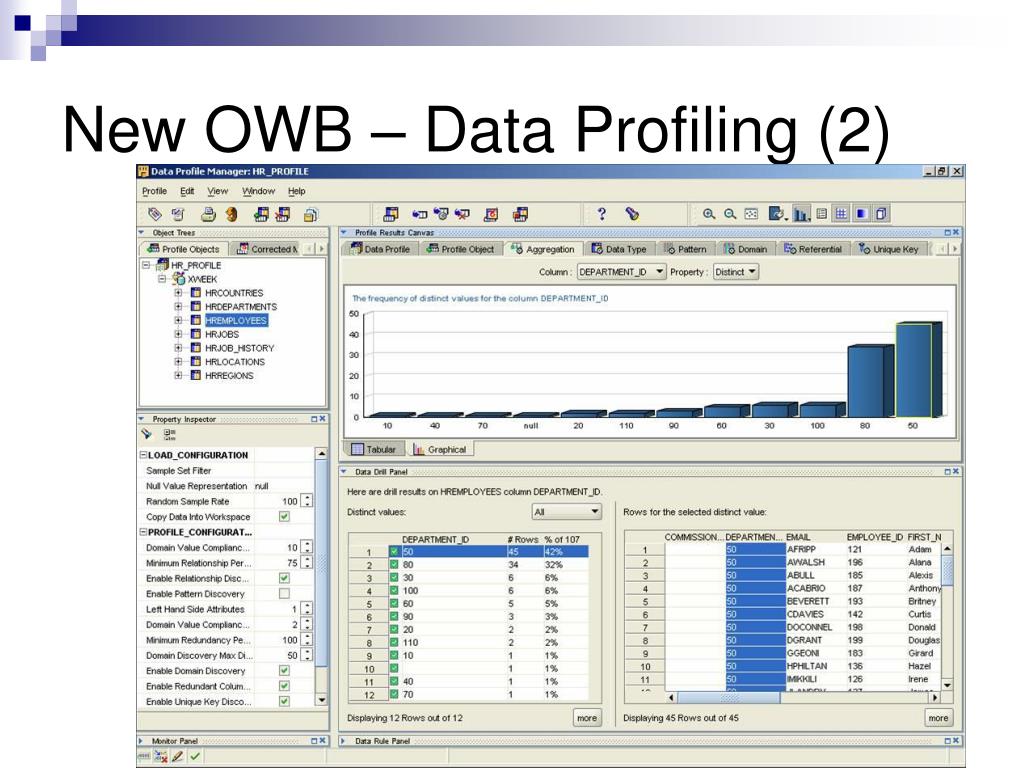Expand the HRCOUNTRIES tree node

click(x=178, y=293)
